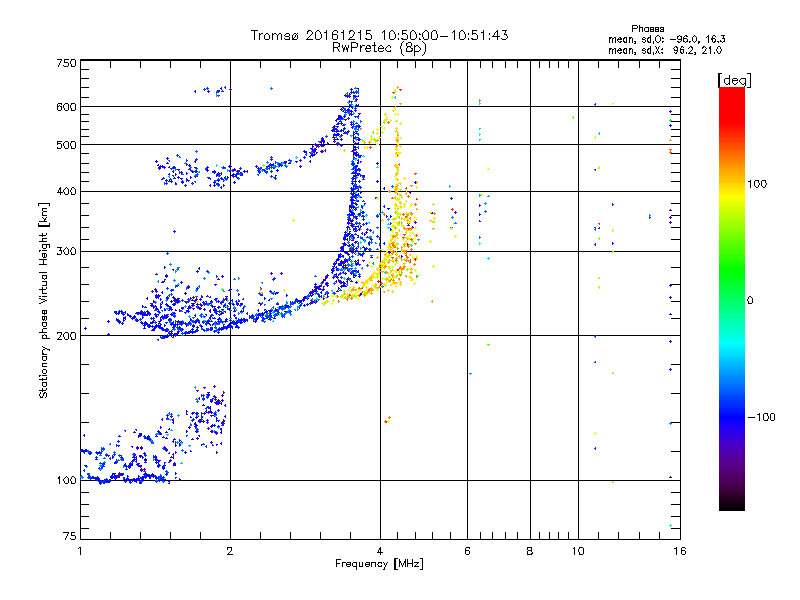Click the 'mean, sd,O: -96.0, 16.3' line
This screenshot has width=800, height=600.
pos(666,39)
